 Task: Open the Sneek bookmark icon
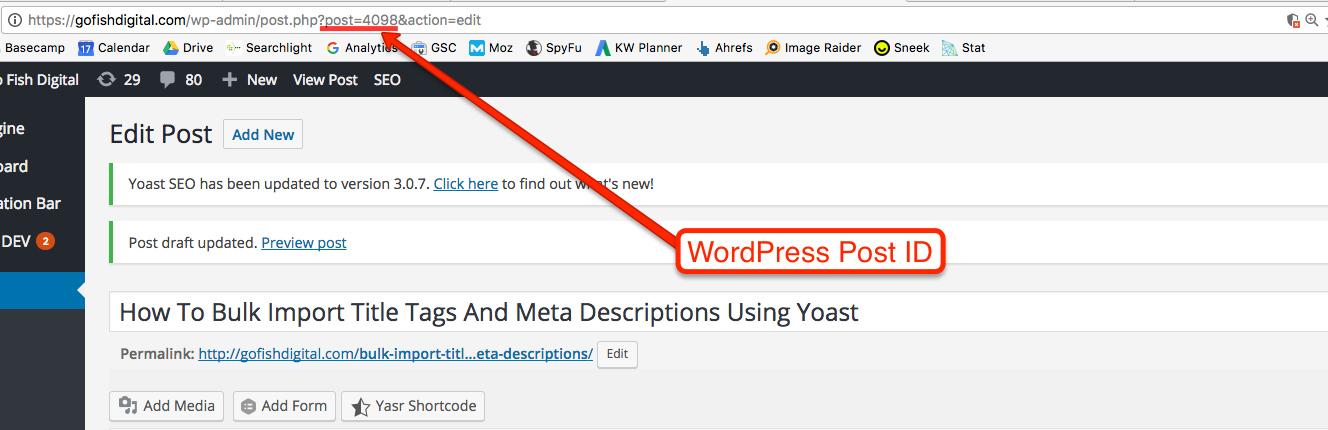[882, 48]
